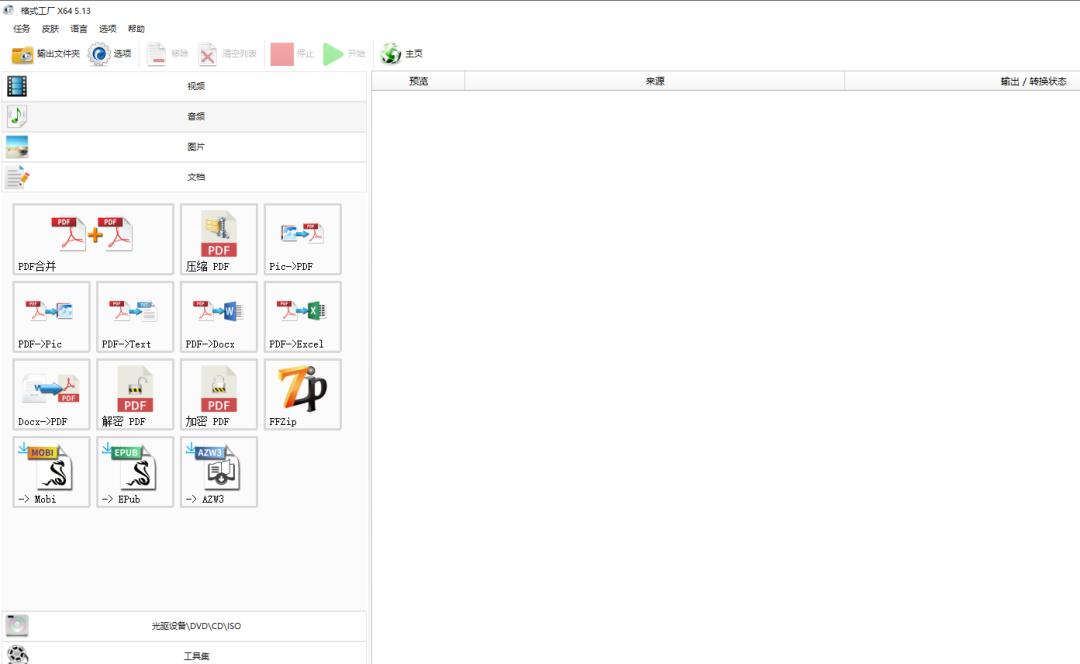Click the 预览 column header
This screenshot has width=1080, height=664.
[x=419, y=81]
